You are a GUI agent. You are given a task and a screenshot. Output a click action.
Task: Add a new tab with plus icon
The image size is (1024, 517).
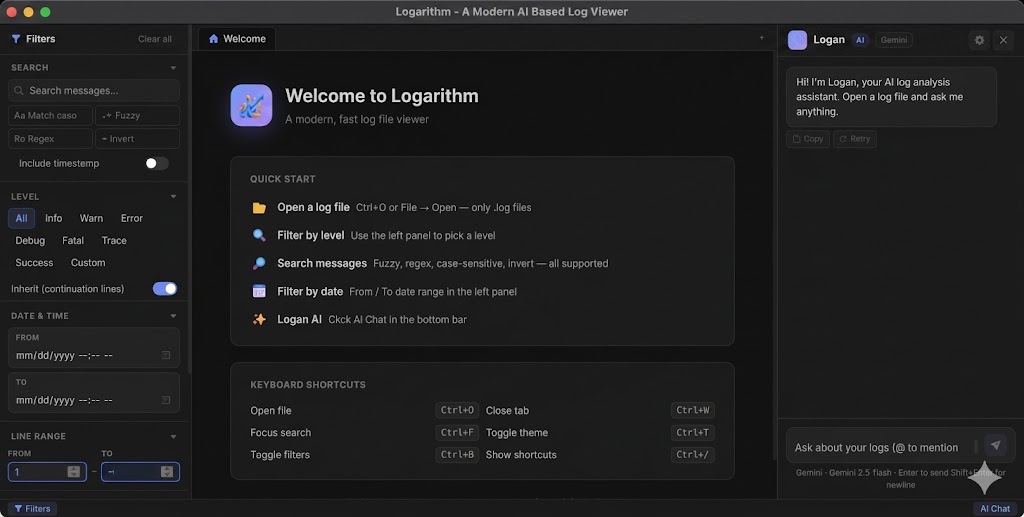coord(761,38)
